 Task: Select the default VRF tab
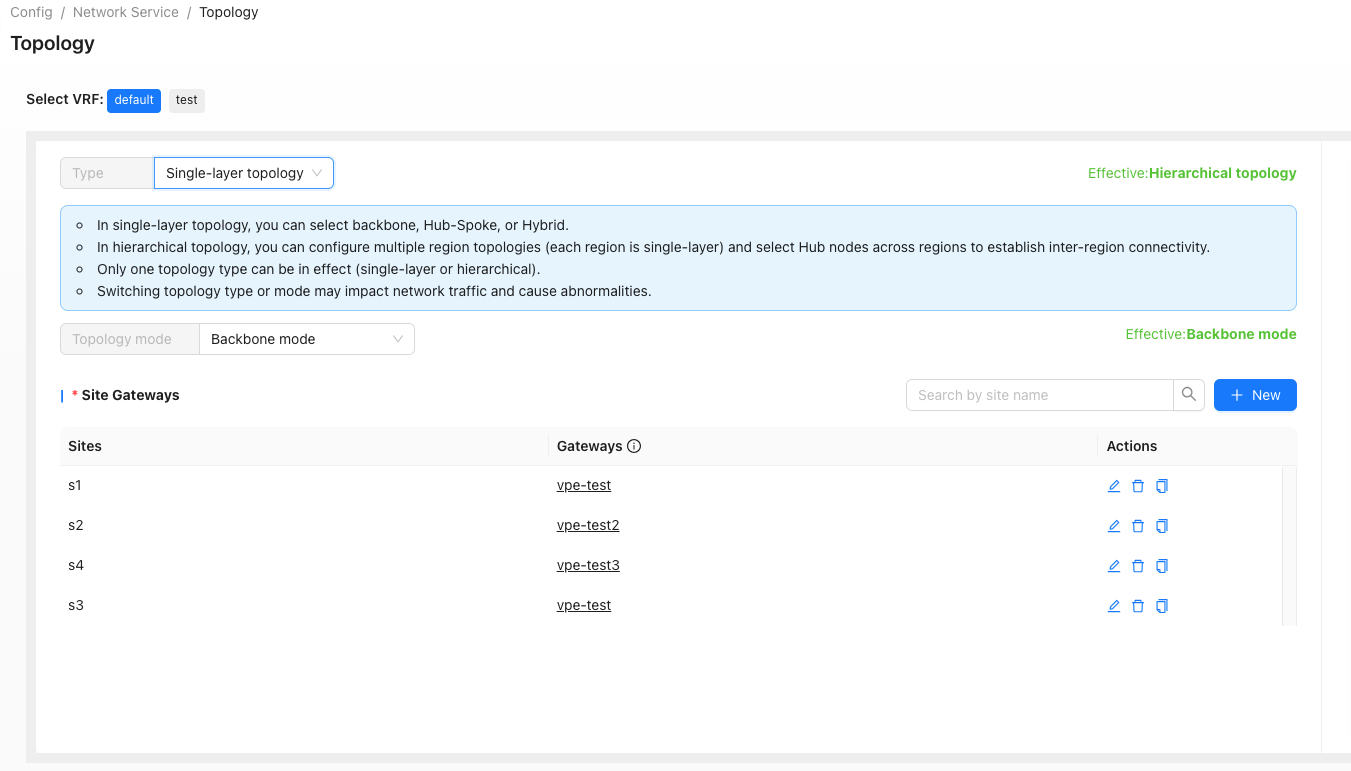click(134, 100)
